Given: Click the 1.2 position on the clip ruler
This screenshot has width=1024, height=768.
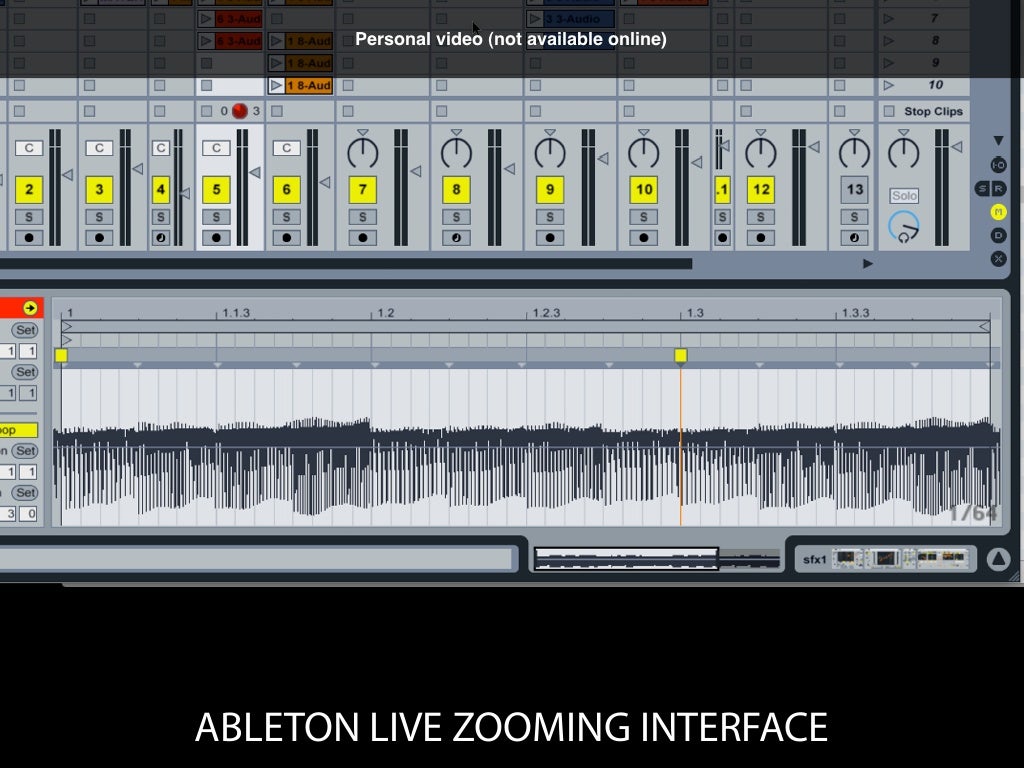Looking at the screenshot, I should click(386, 313).
